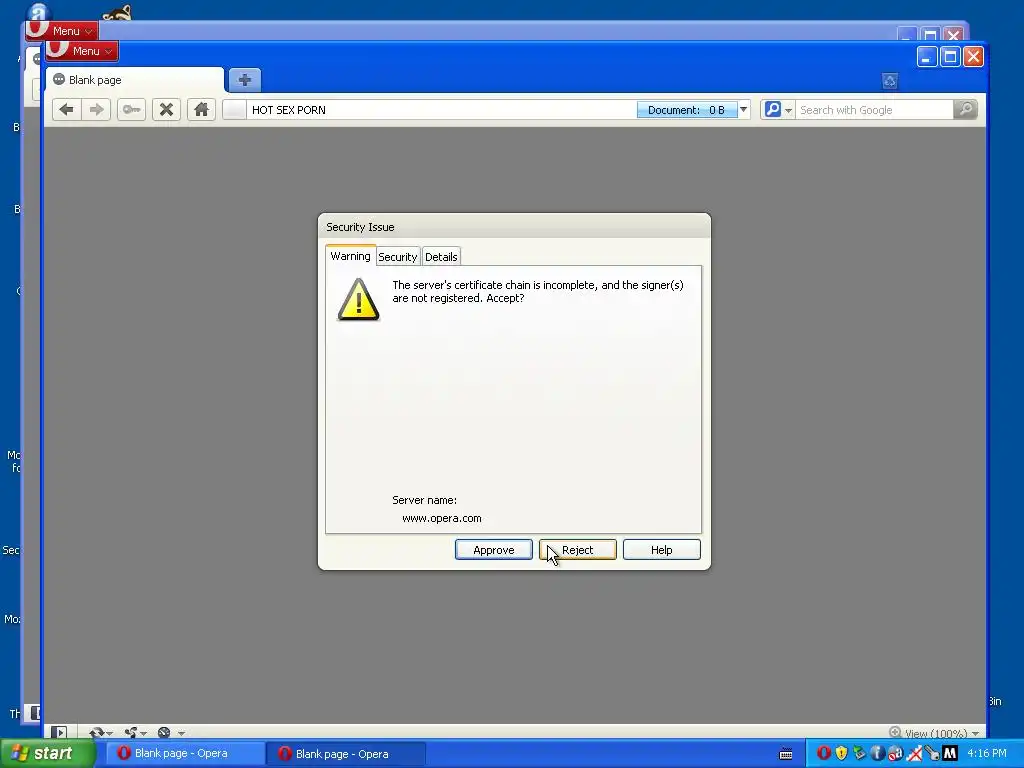The height and width of the screenshot is (768, 1024).
Task: Select the Blank page tab
Action: tap(135, 80)
